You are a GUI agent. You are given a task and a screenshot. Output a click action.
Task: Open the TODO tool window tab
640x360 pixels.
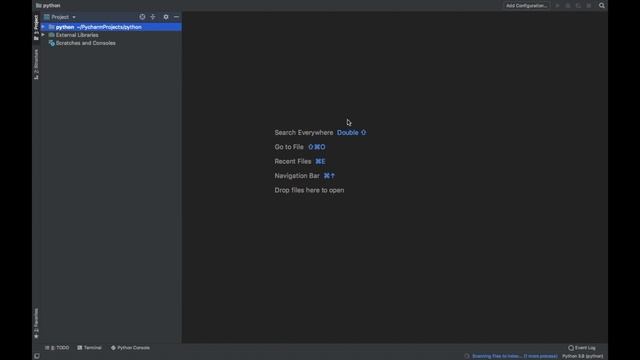coord(57,348)
